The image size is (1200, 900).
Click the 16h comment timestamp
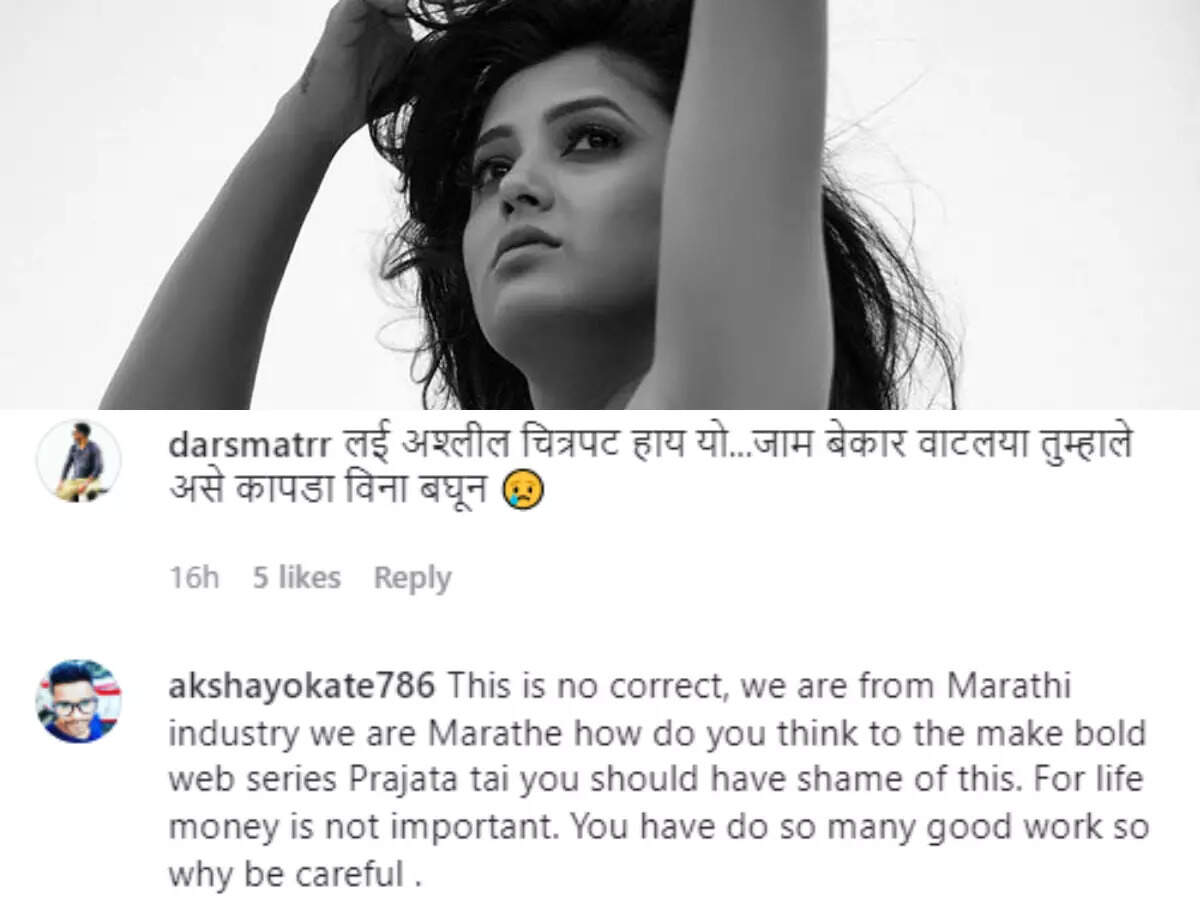(x=194, y=577)
